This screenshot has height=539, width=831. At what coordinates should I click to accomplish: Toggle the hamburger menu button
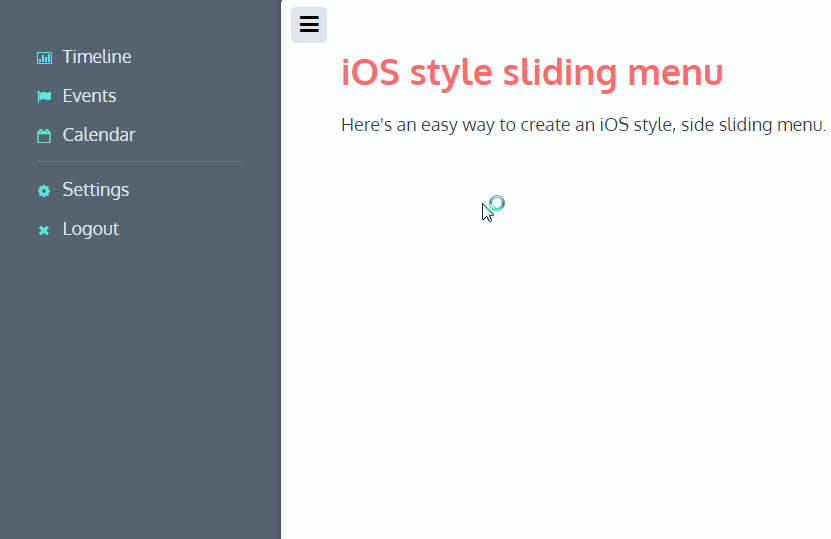click(309, 25)
